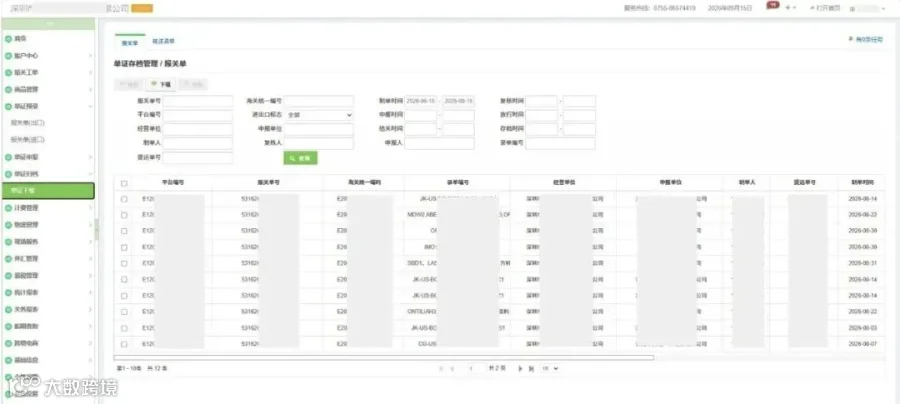
Task: Click the green icon beside 统计报表
Action: point(8,293)
